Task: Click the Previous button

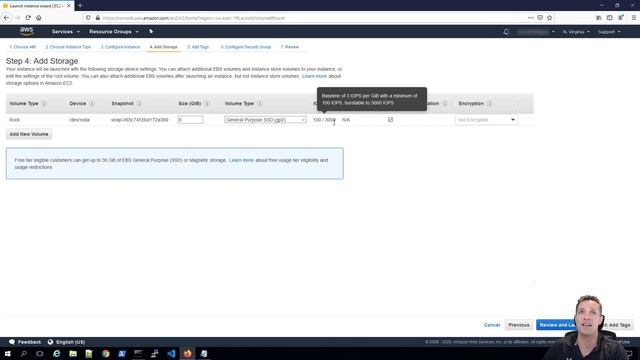Action: click(x=519, y=325)
